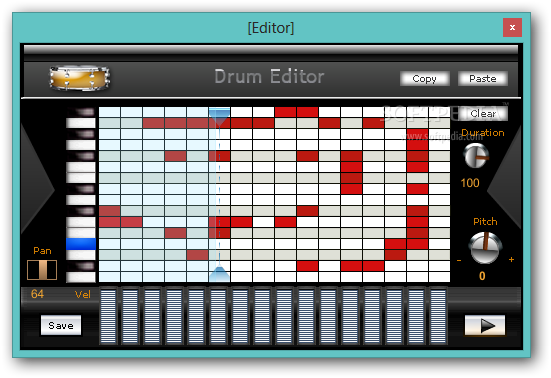Select the white key just below the blue key
The width and height of the screenshot is (551, 378).
click(x=81, y=255)
